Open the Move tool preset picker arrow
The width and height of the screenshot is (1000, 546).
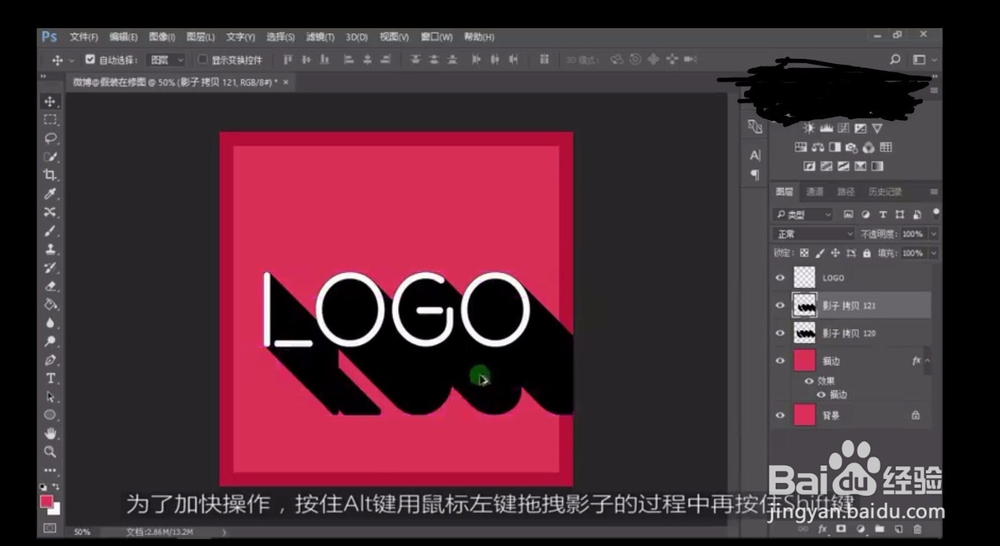click(71, 60)
